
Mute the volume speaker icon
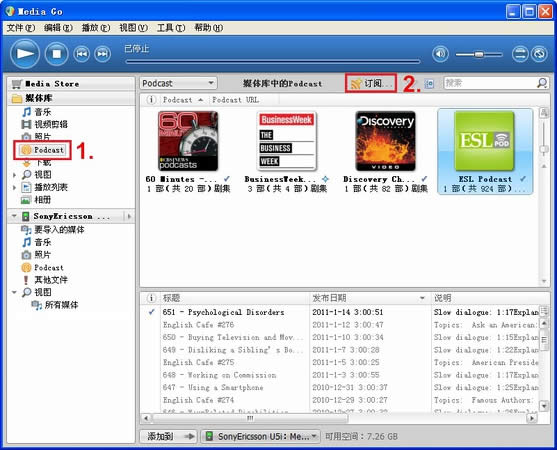[x=440, y=54]
